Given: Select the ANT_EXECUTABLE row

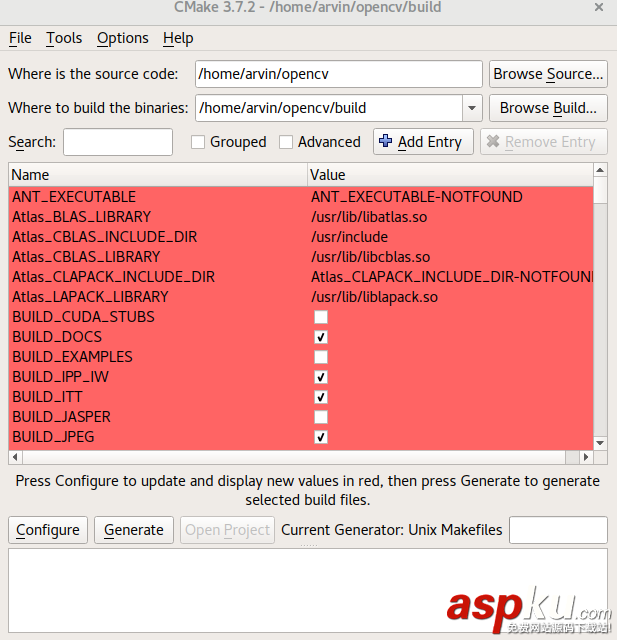Looking at the screenshot, I should (x=301, y=197).
